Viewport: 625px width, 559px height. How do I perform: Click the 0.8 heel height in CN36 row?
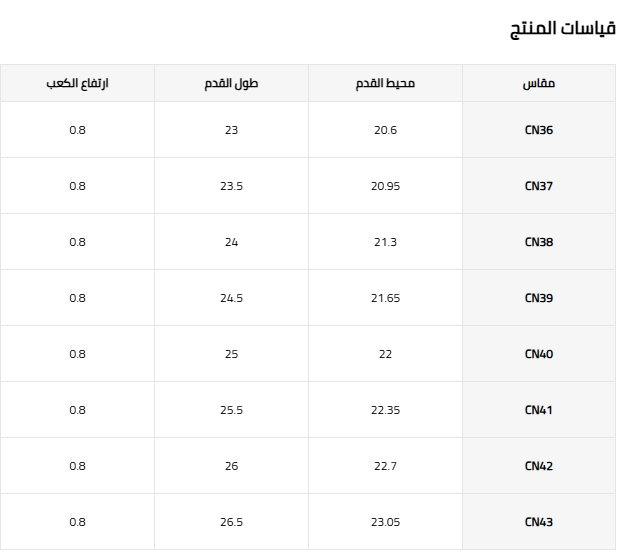[x=78, y=130]
